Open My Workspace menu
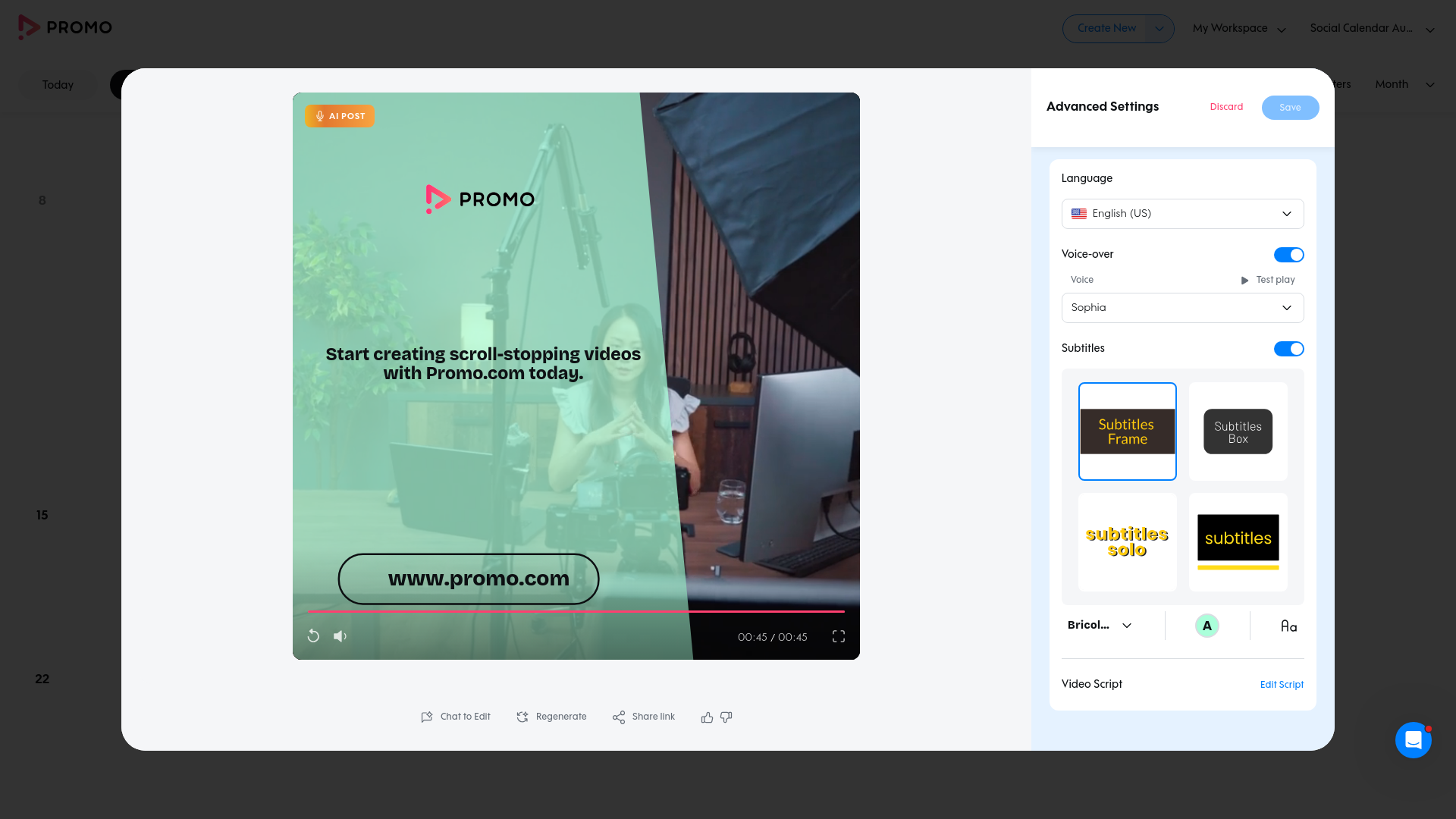Image resolution: width=1456 pixels, height=819 pixels. coord(1239,29)
